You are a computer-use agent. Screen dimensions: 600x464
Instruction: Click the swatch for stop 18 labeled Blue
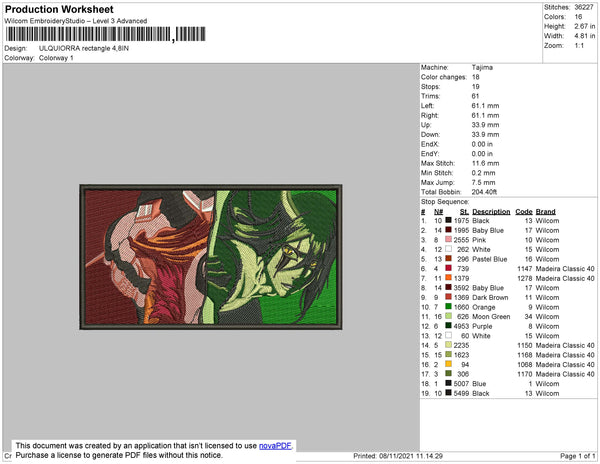pyautogui.click(x=448, y=383)
